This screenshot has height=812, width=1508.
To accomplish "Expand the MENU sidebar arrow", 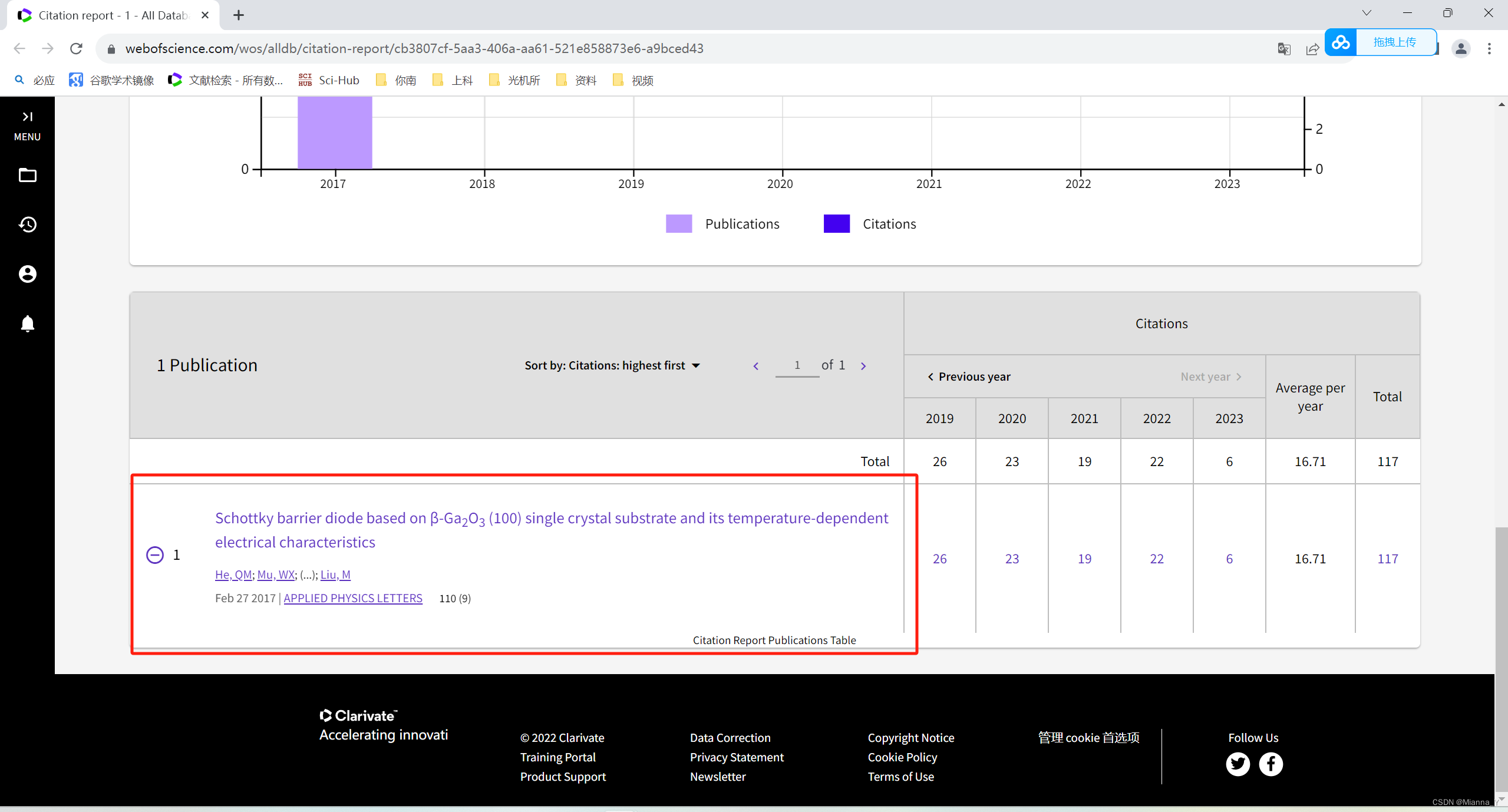I will point(27,117).
